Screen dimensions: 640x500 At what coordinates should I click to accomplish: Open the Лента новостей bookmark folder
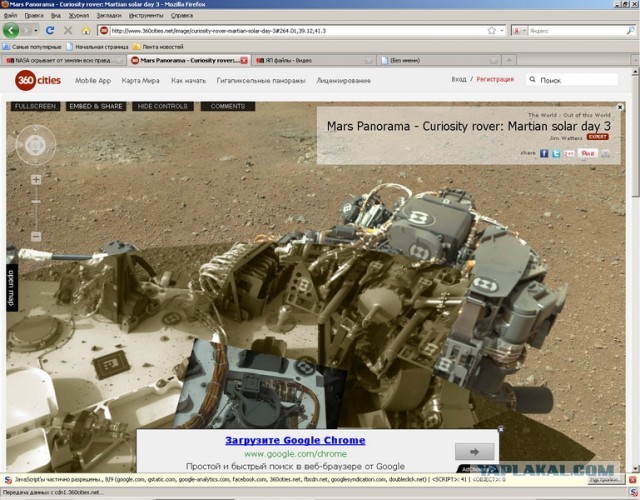click(158, 47)
